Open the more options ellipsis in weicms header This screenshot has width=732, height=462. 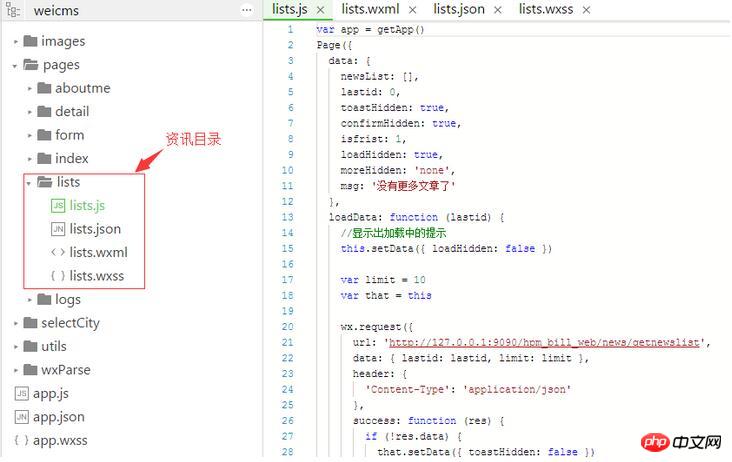click(x=247, y=9)
